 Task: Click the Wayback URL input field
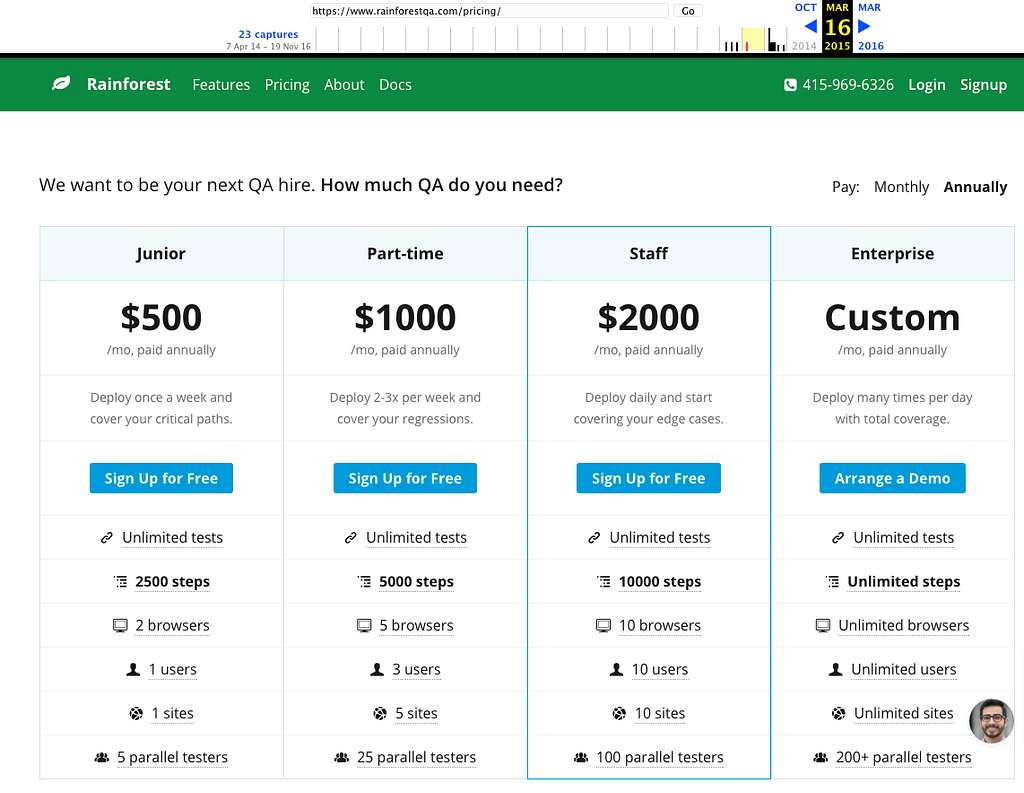(x=489, y=11)
